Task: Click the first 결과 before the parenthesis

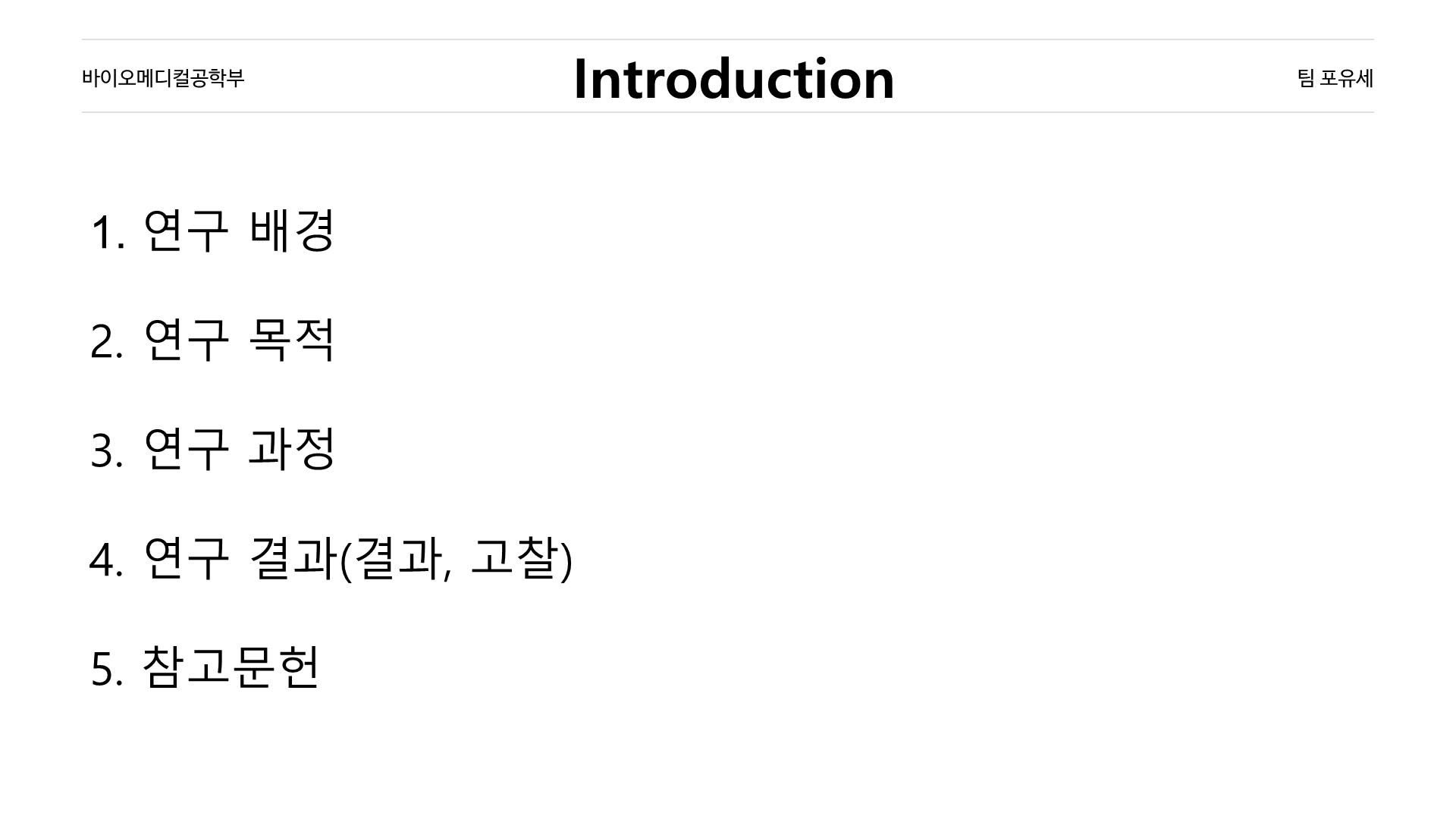Action: (292, 559)
